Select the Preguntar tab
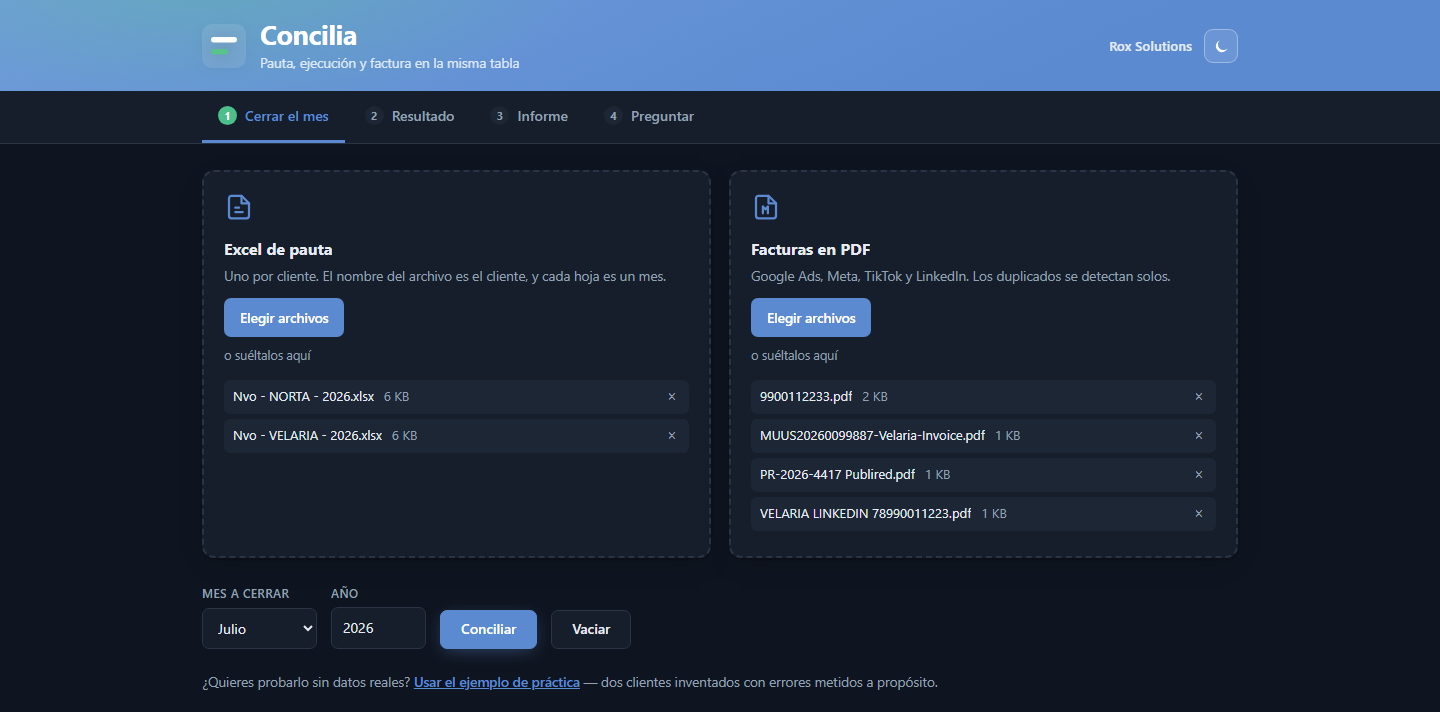 point(649,116)
